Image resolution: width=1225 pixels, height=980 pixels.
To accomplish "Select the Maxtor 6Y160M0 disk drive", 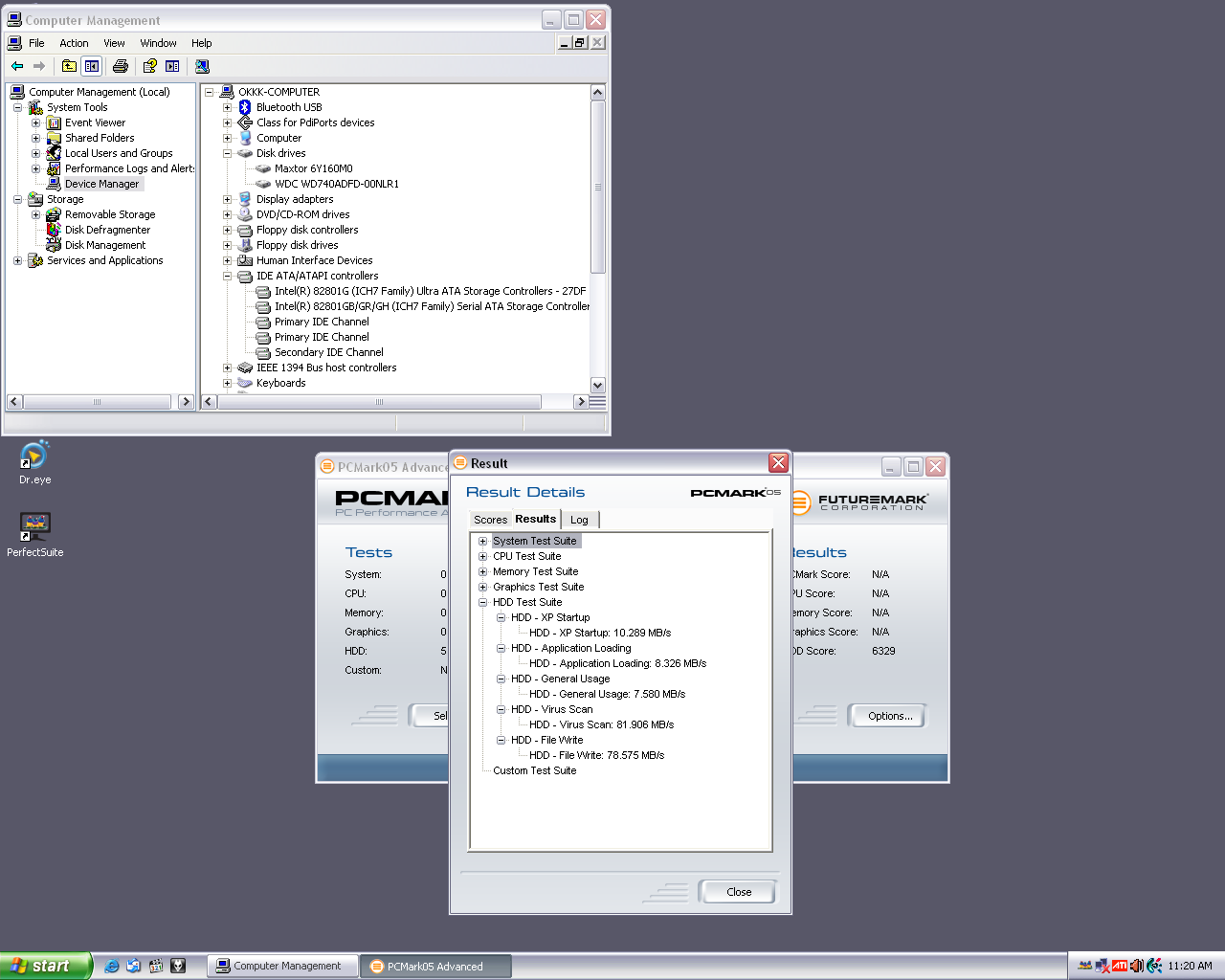I will [x=313, y=168].
